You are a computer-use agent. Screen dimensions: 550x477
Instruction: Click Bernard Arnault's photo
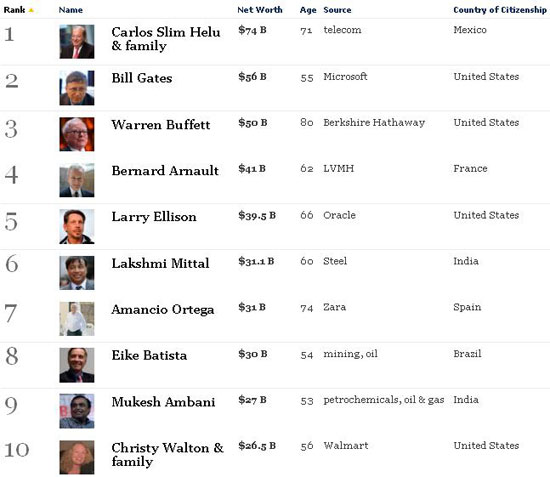click(77, 180)
